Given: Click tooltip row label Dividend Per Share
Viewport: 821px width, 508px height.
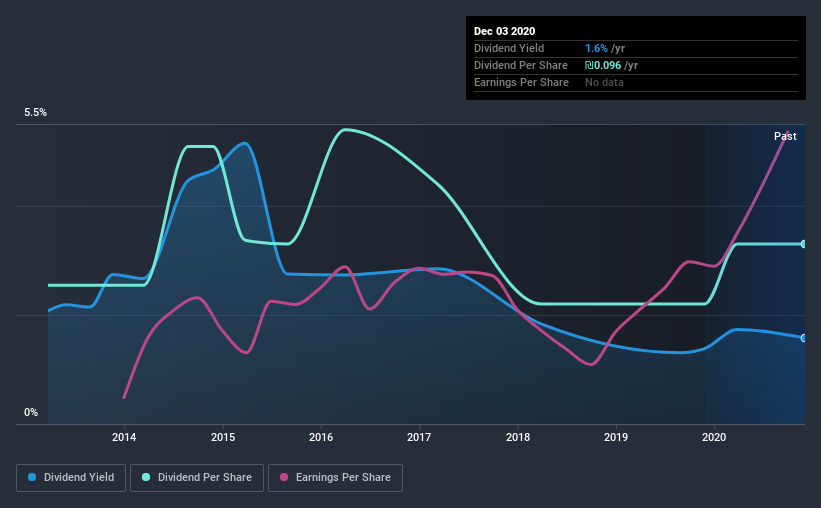Looking at the screenshot, I should [x=520, y=65].
